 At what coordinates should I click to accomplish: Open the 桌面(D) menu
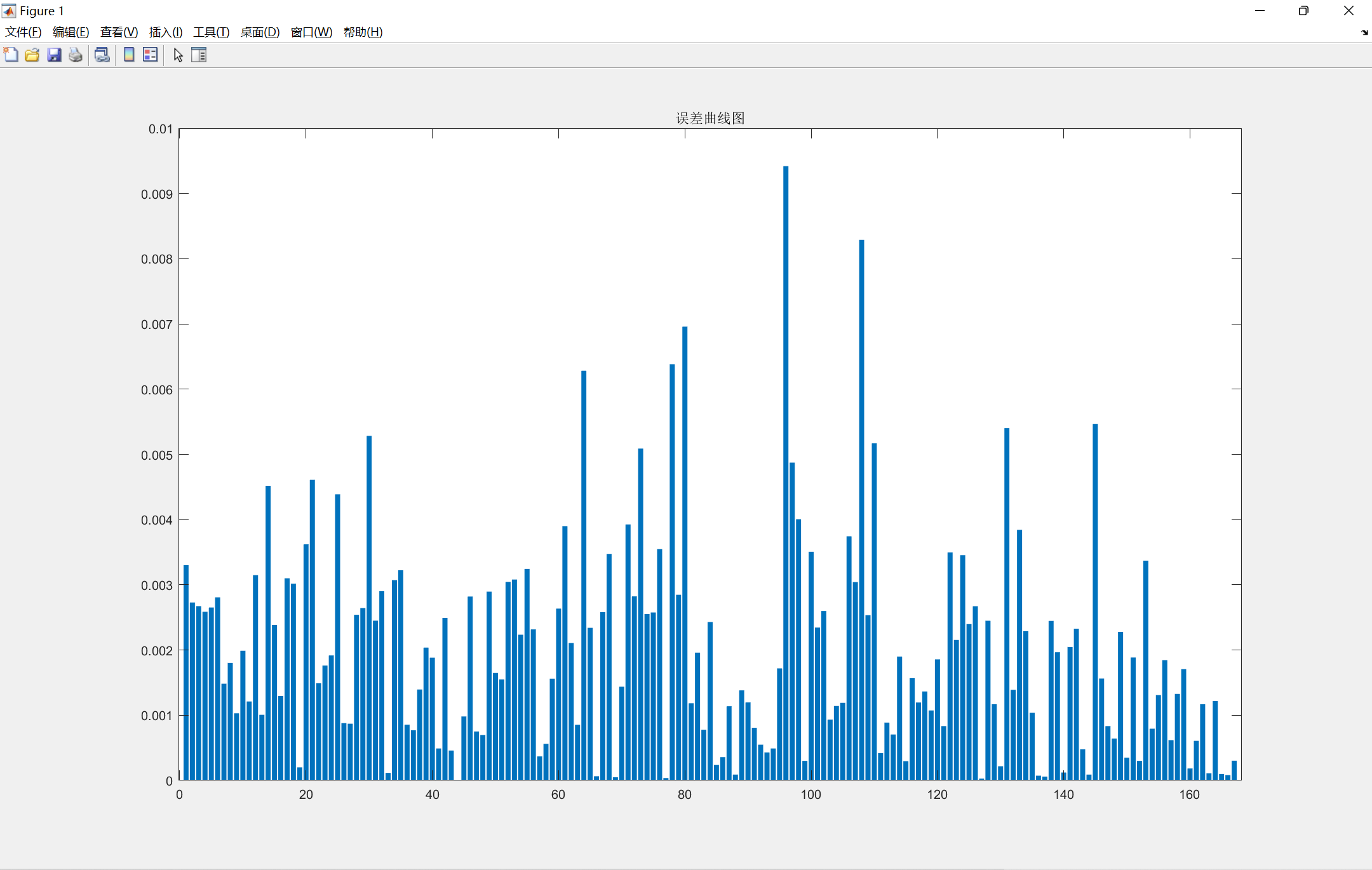click(260, 32)
